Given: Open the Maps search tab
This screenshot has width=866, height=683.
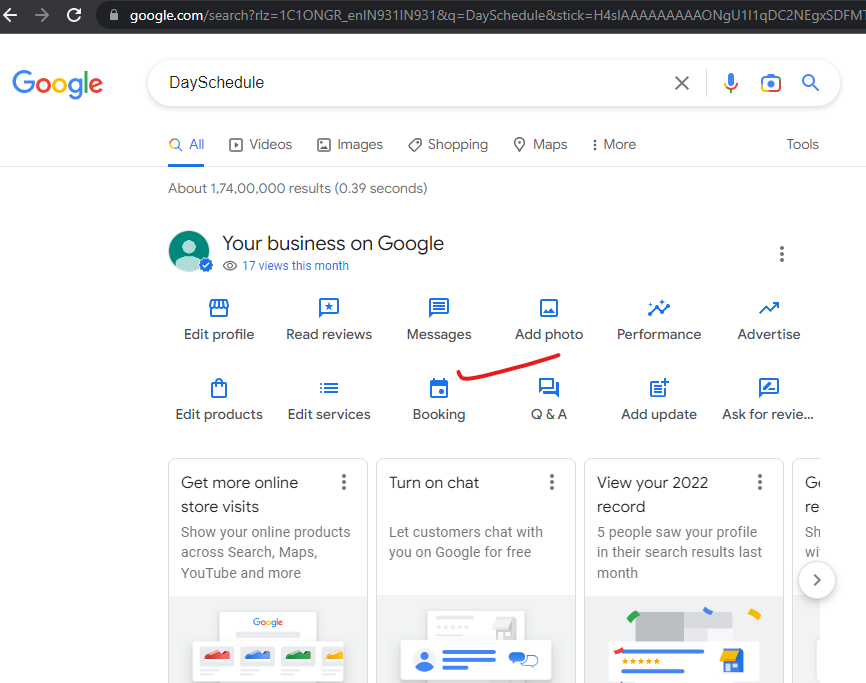Looking at the screenshot, I should [539, 144].
